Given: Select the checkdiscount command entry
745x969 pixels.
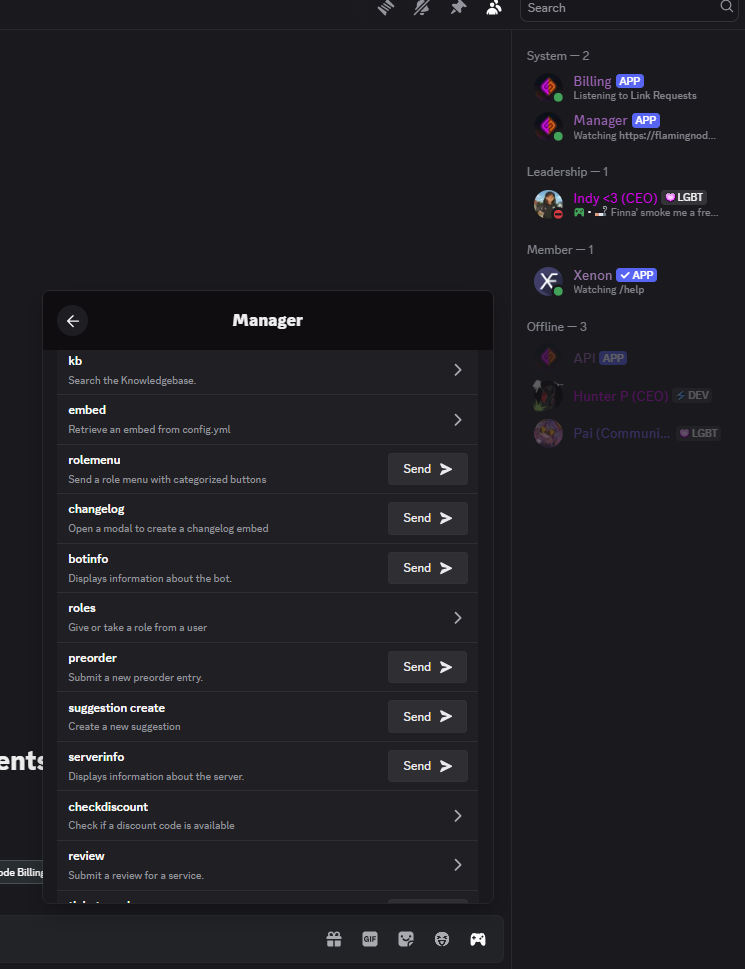Looking at the screenshot, I should coord(267,816).
